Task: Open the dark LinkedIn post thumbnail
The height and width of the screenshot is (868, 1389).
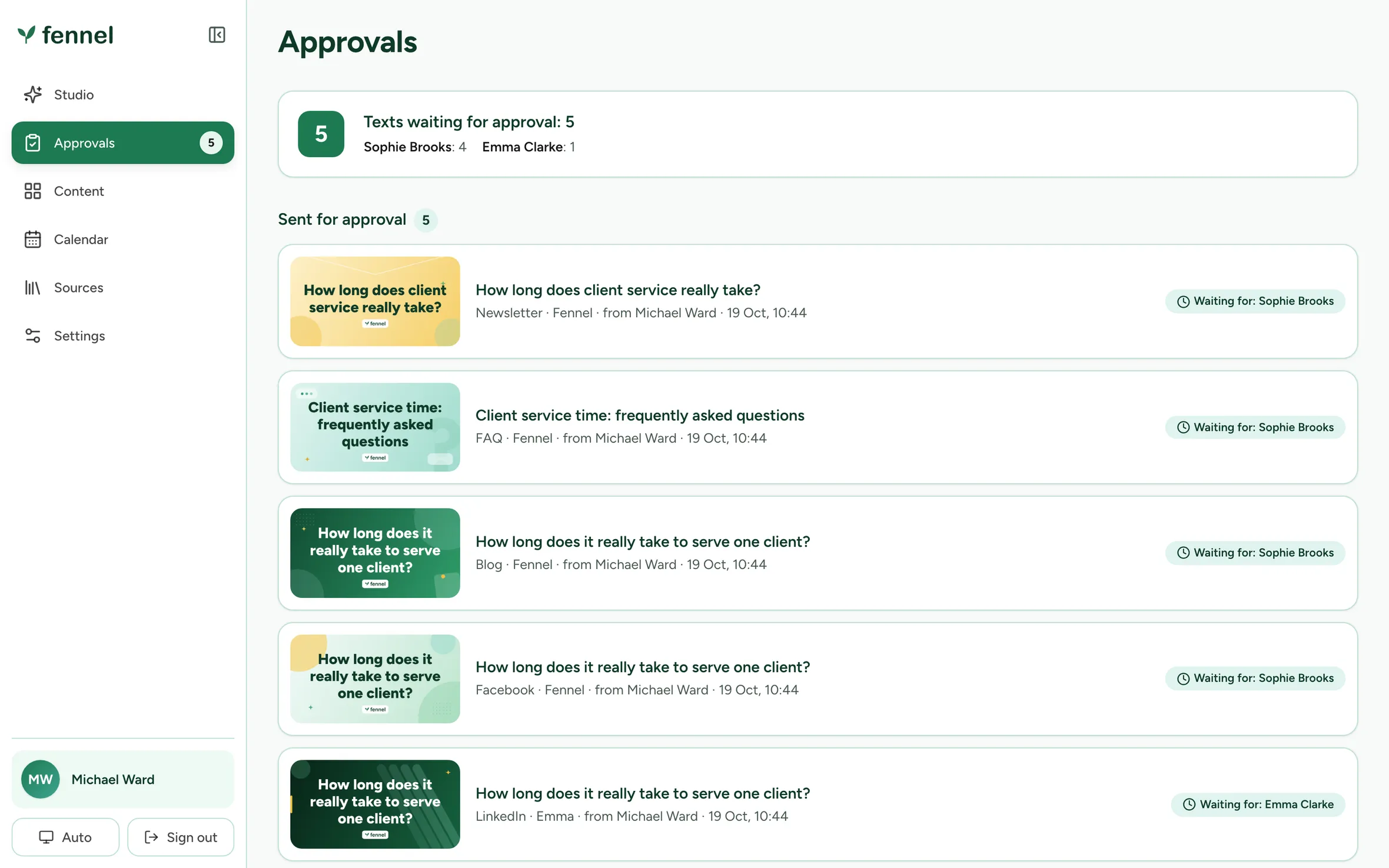Action: [x=375, y=804]
